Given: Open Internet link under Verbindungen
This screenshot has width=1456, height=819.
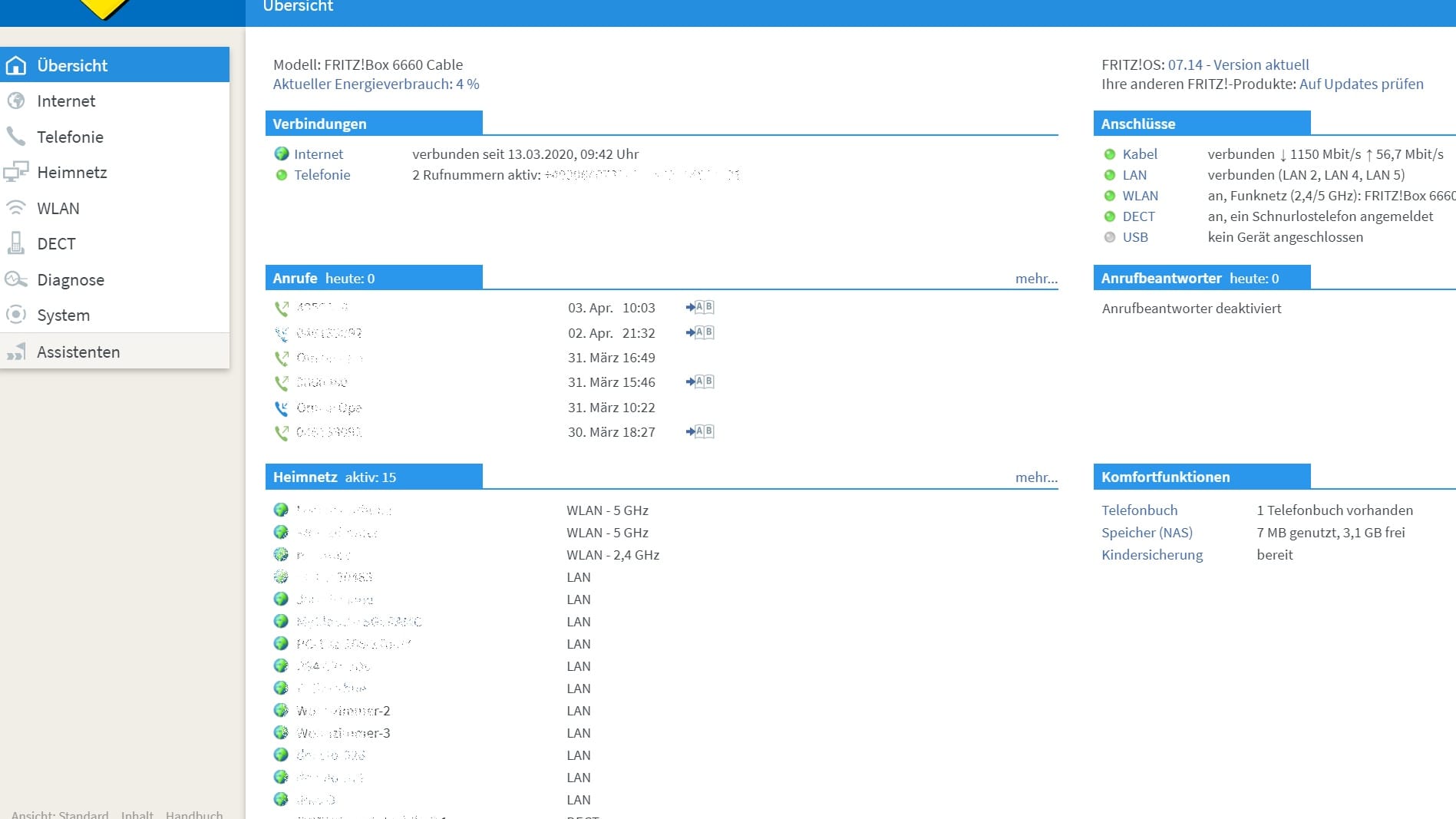Looking at the screenshot, I should coord(319,154).
